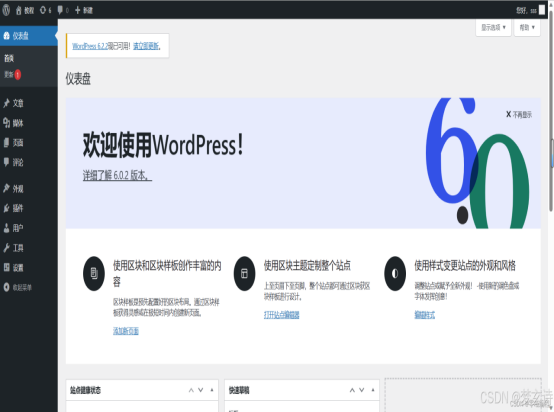Click the styles half-circle icon
The height and width of the screenshot is (412, 554).
(x=395, y=273)
